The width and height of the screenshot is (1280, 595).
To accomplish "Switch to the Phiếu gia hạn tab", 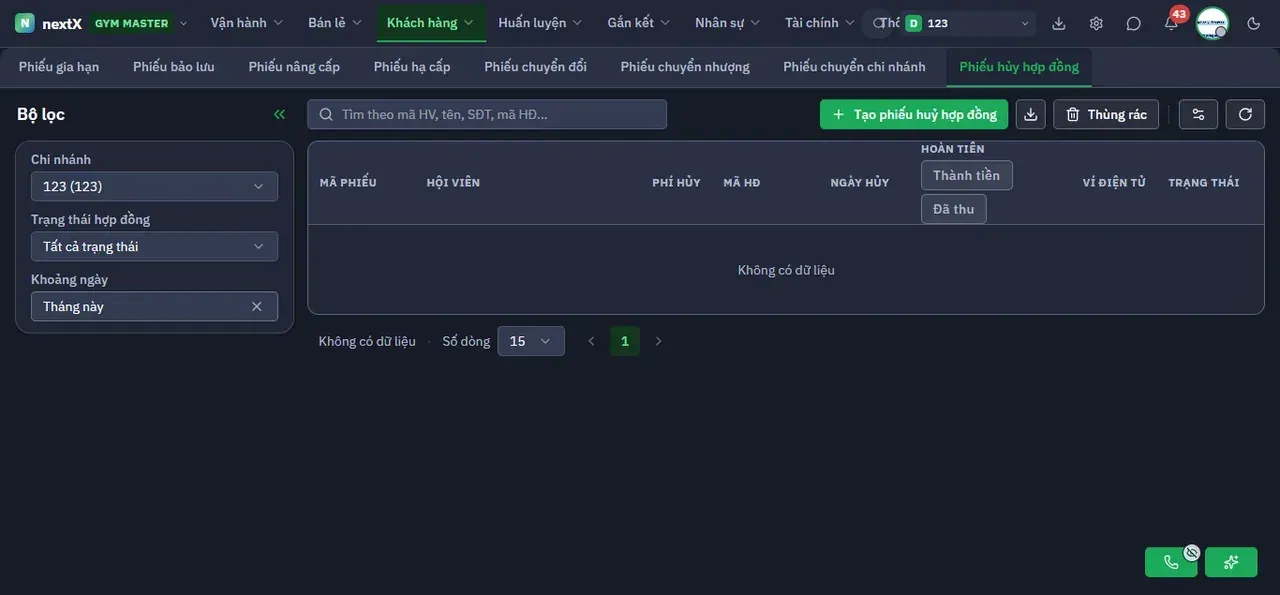I will (59, 67).
